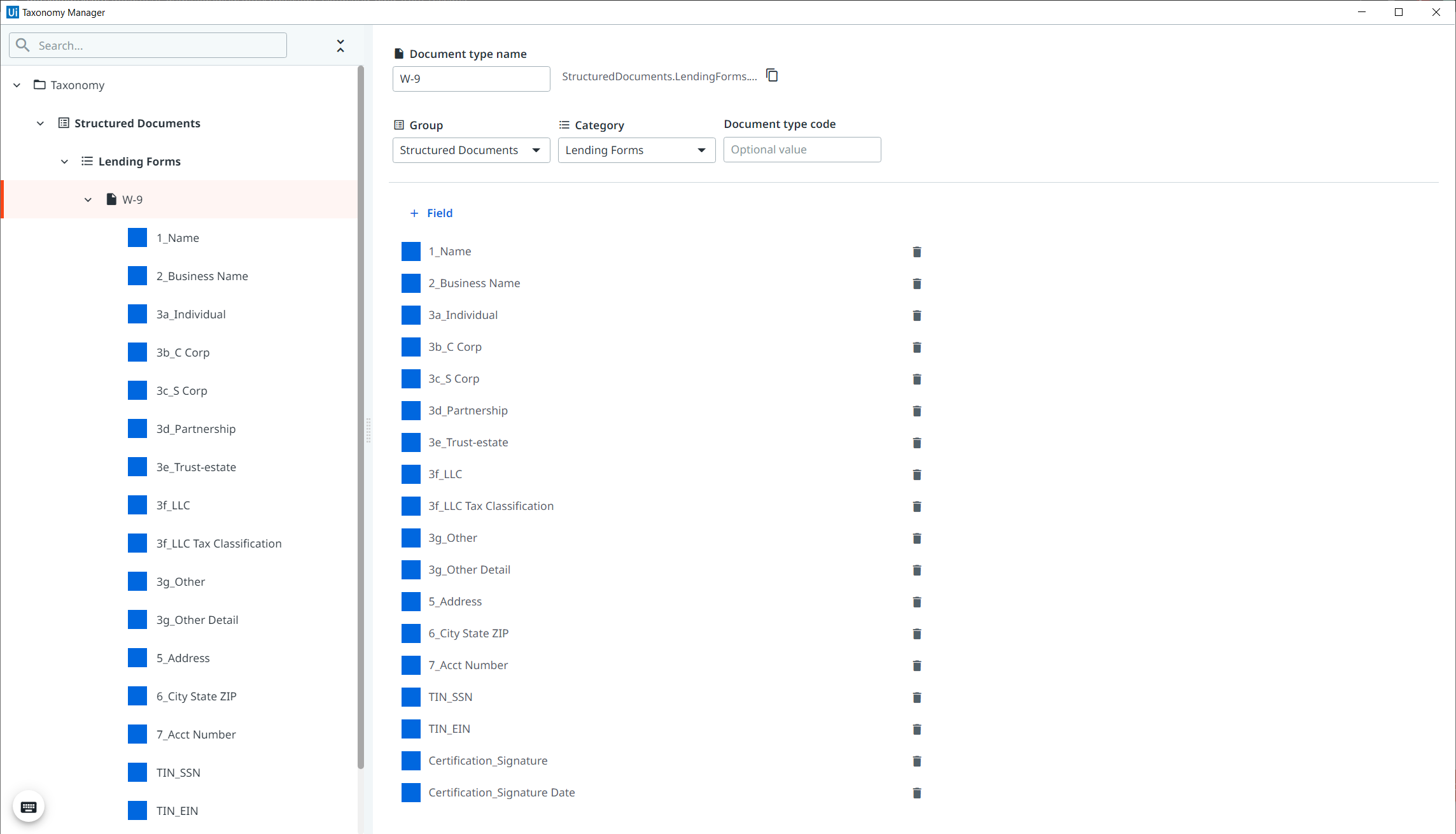The image size is (1456, 834).
Task: Copy the document type full name
Action: 772,76
